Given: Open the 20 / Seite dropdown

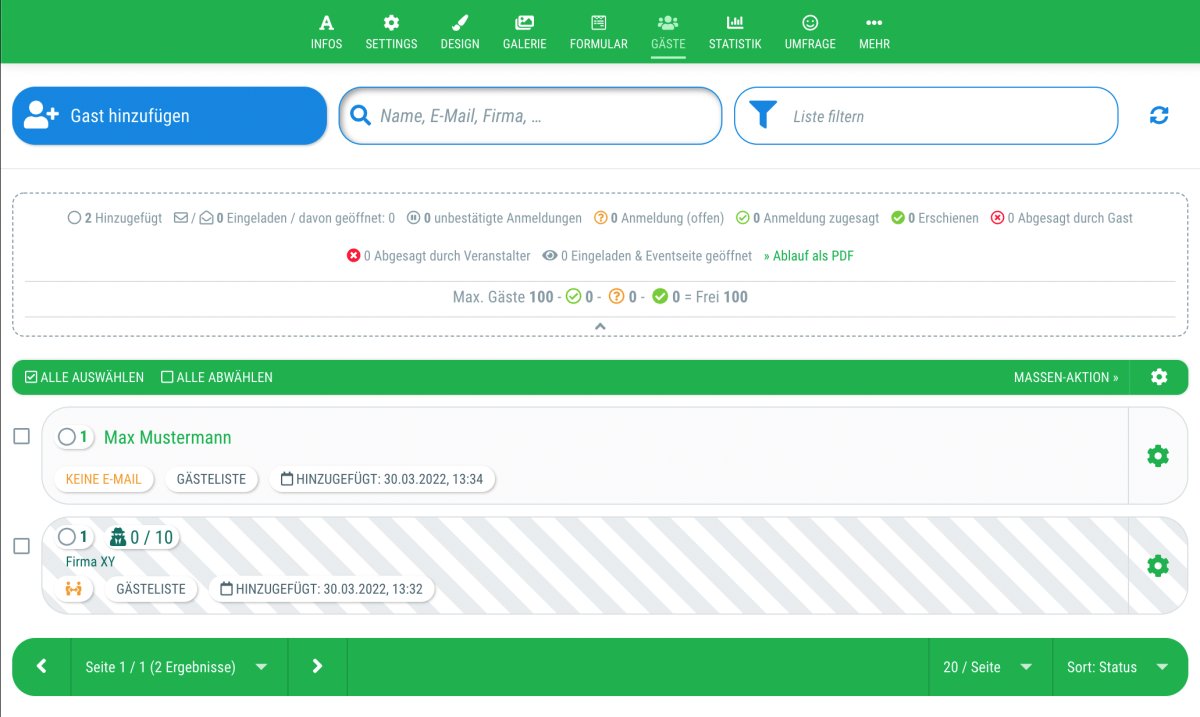Looking at the screenshot, I should click(x=990, y=667).
